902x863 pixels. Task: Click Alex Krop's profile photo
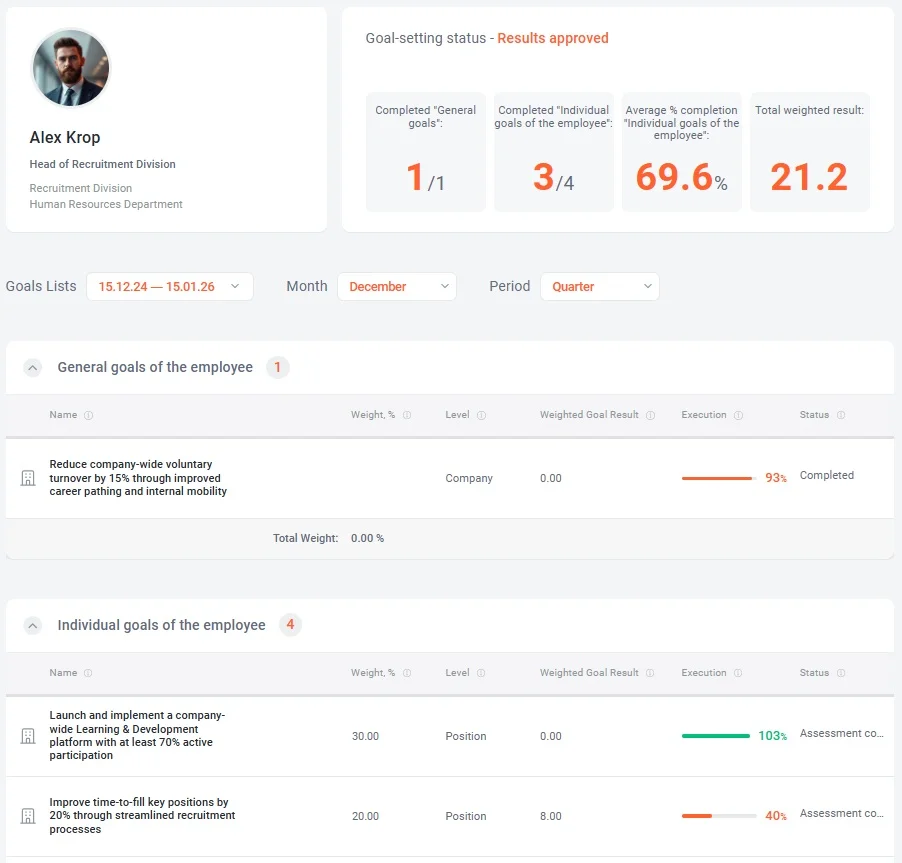coord(70,68)
